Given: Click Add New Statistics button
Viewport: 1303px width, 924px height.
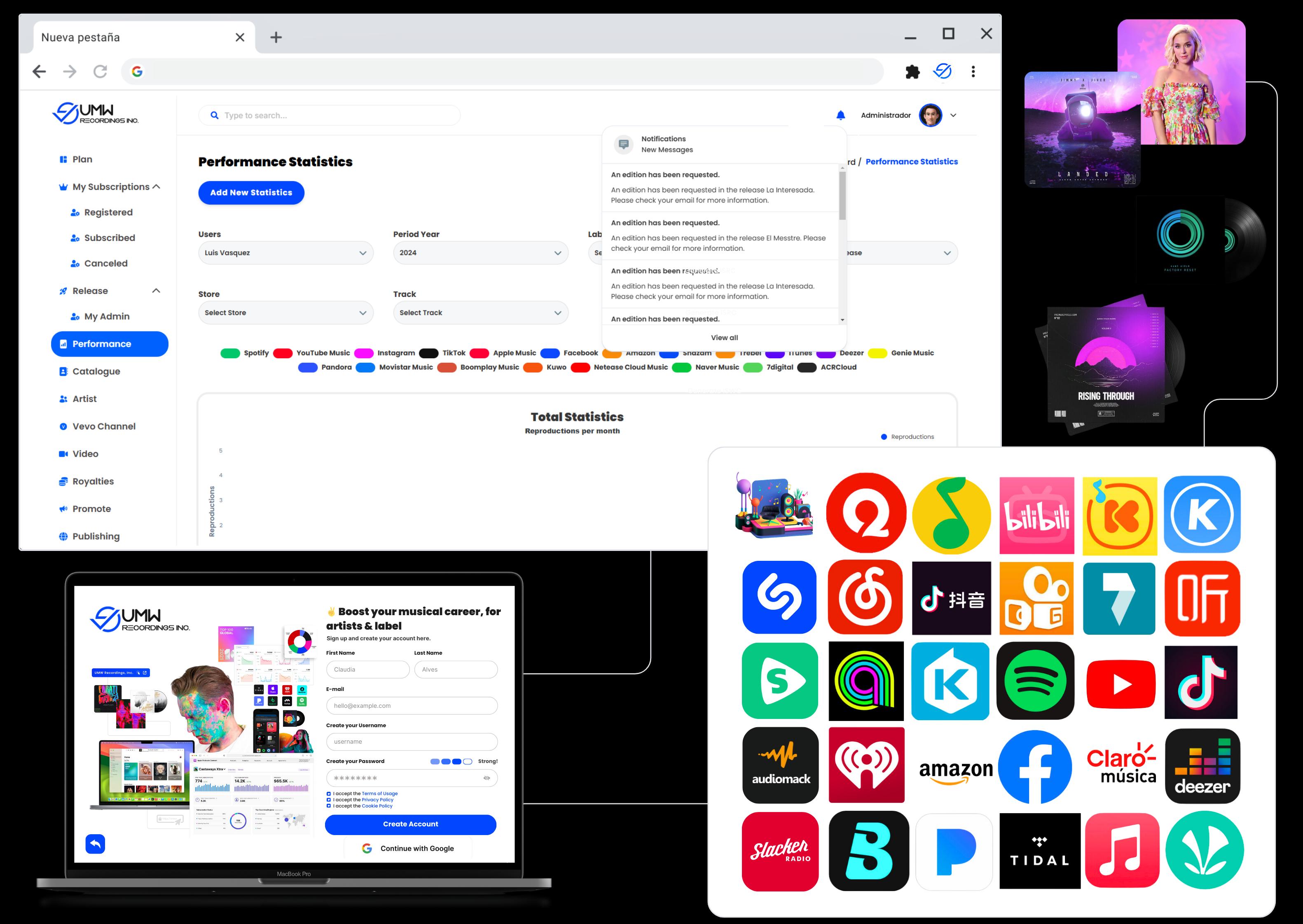Looking at the screenshot, I should [x=251, y=192].
